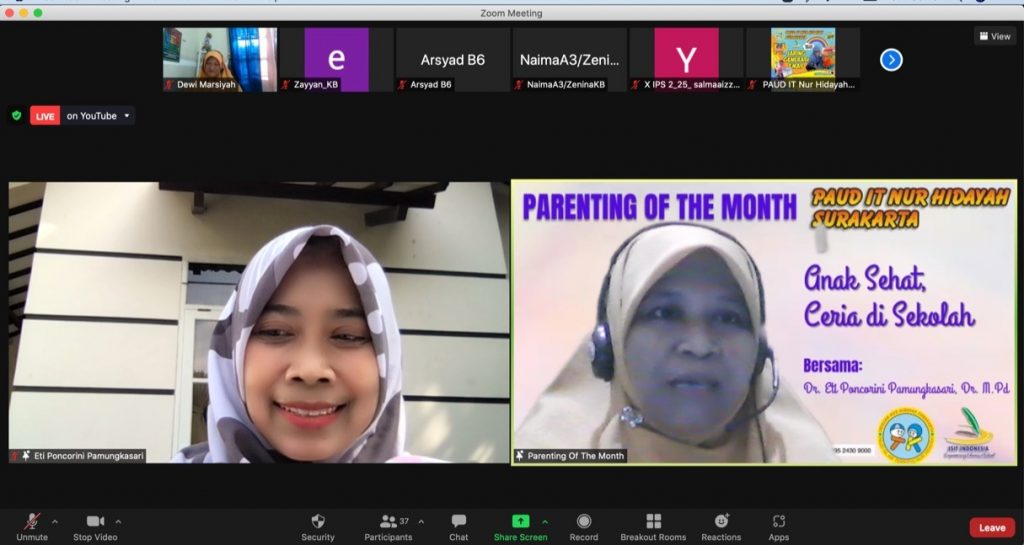
Task: Open the Apps panel
Action: pos(778,527)
